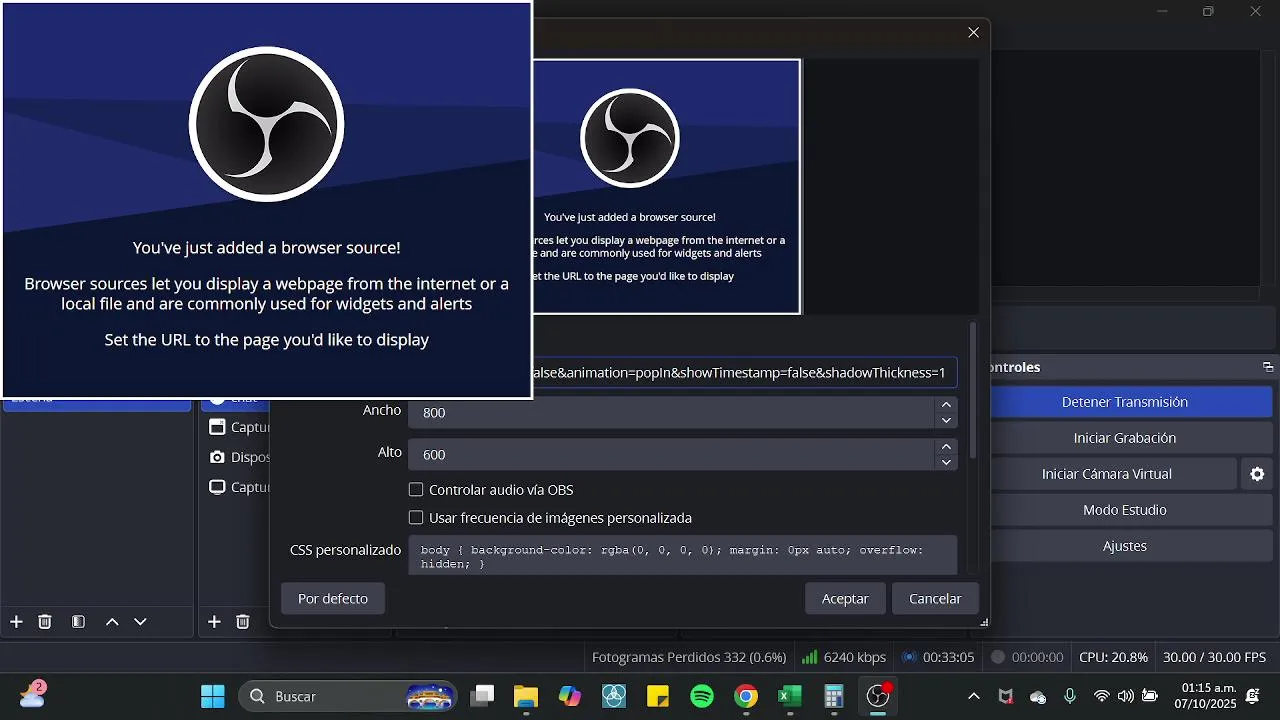1280x720 pixels.
Task: Open the weather widget in the taskbar
Action: pos(32,694)
